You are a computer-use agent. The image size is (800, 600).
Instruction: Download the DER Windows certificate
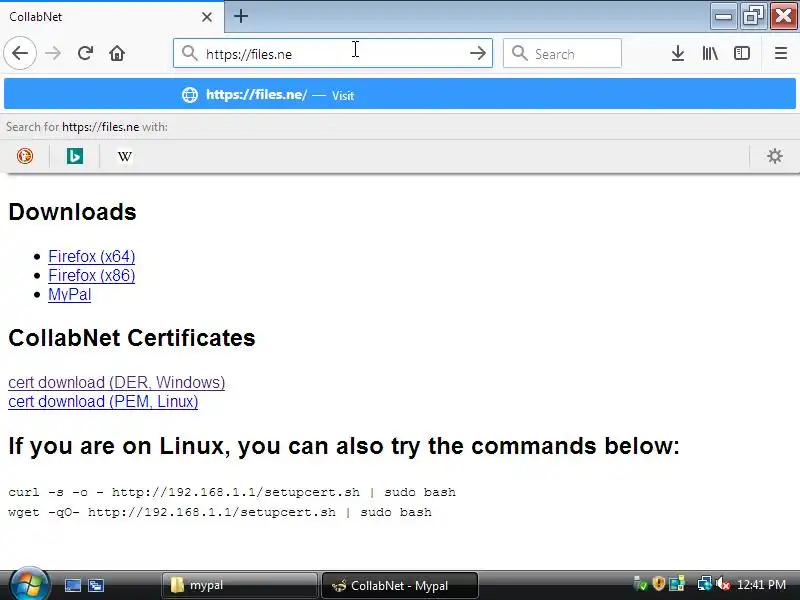coord(117,383)
